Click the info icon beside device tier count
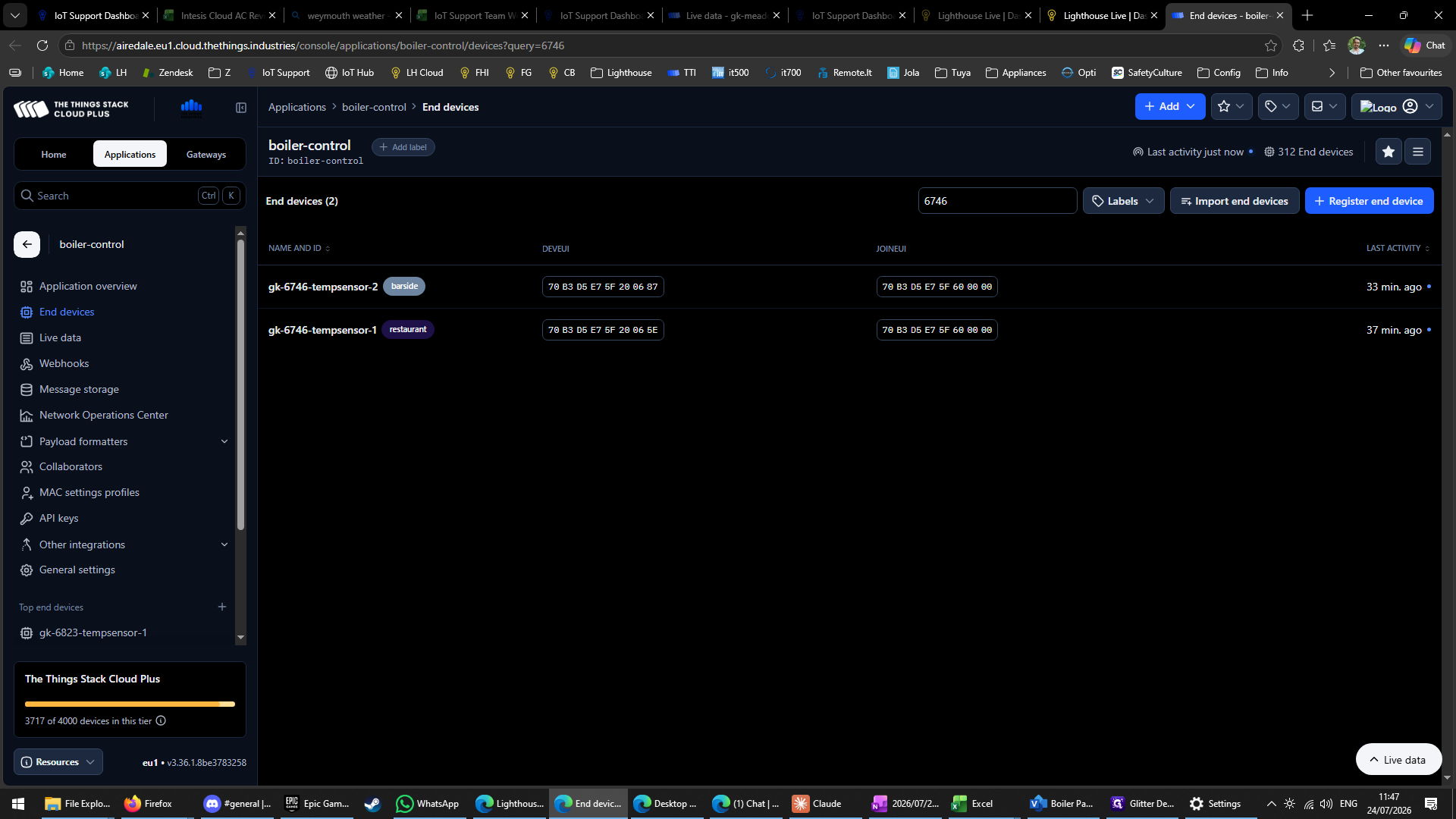 161,721
